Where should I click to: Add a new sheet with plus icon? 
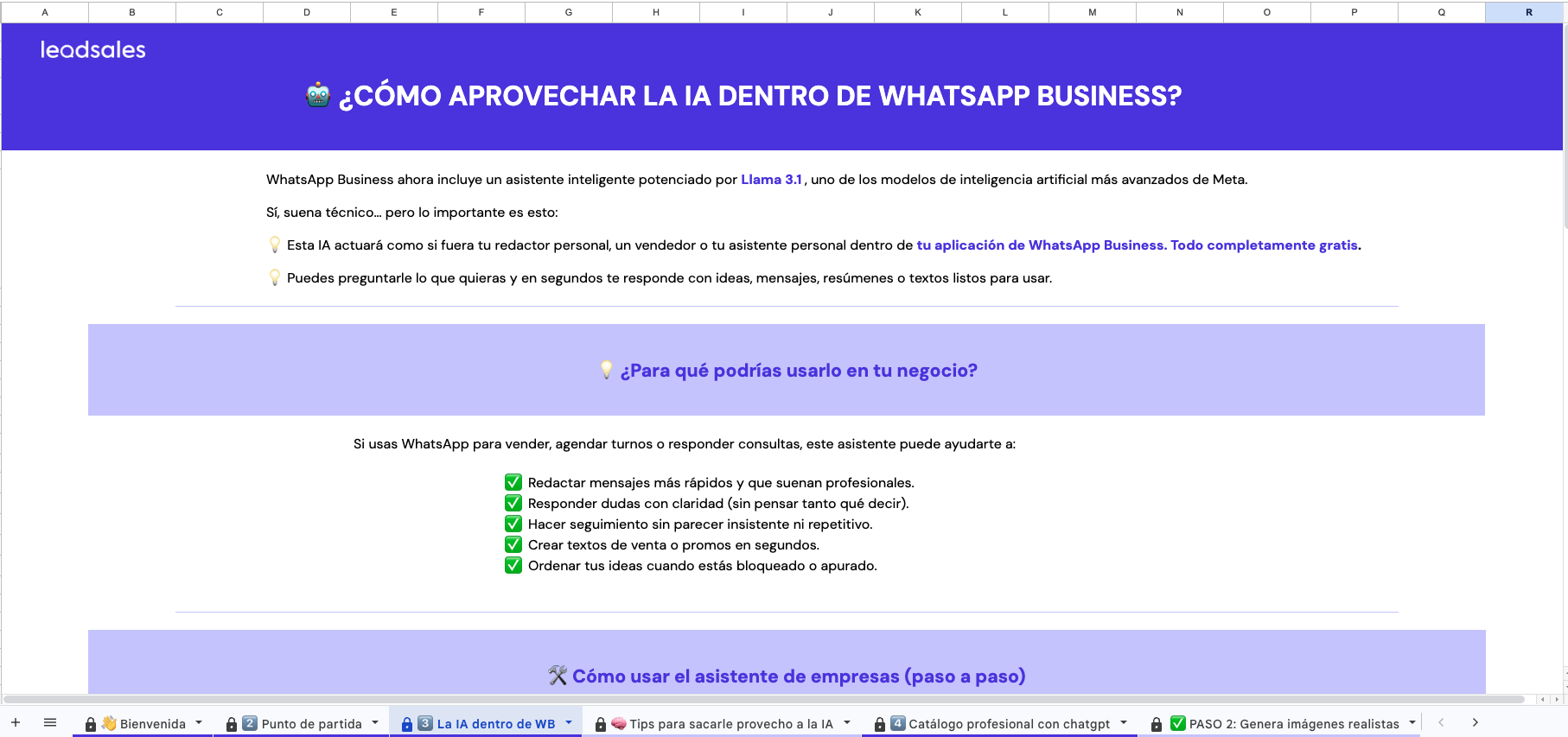tap(16, 722)
